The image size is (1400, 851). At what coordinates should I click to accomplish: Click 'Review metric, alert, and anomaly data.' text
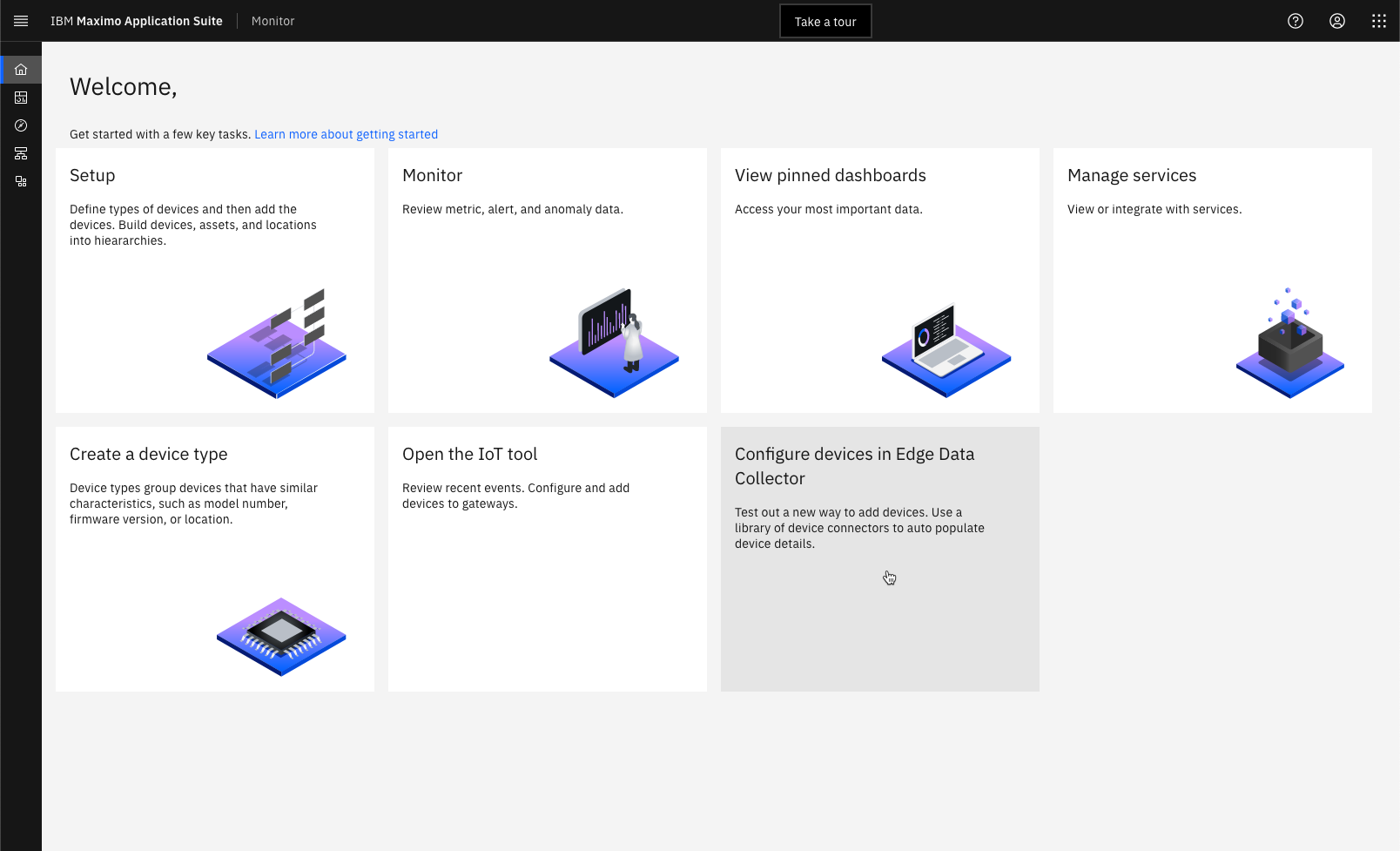click(x=513, y=209)
